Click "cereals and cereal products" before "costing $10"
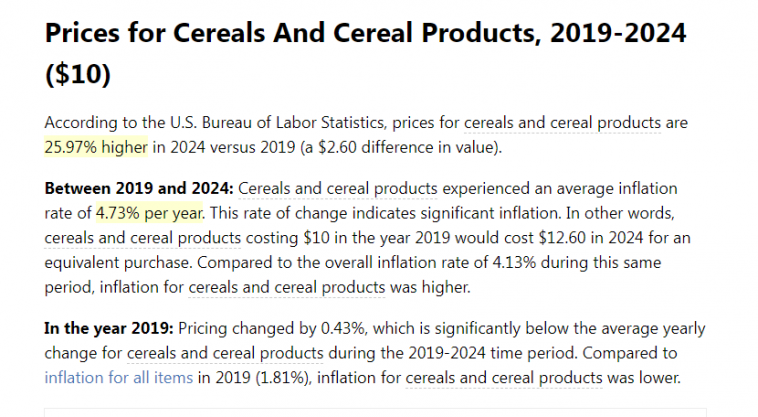Viewport: 758px width, 417px height. 142,238
